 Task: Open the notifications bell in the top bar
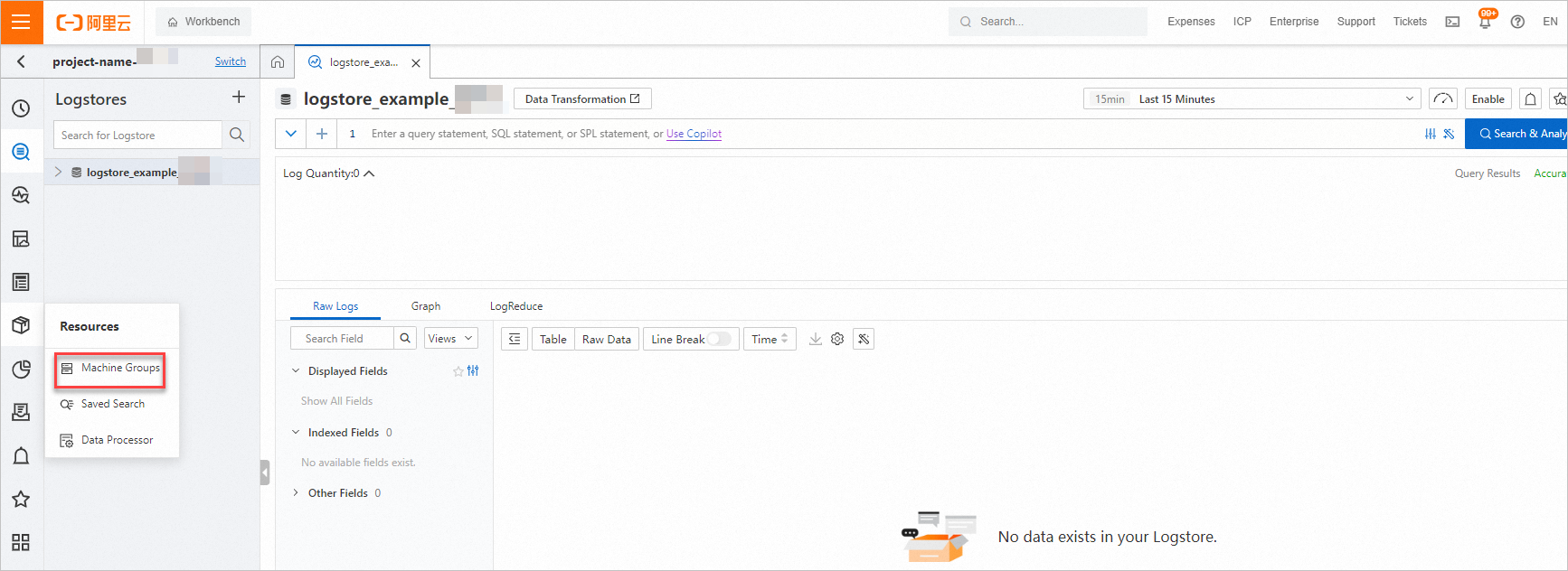click(1485, 22)
